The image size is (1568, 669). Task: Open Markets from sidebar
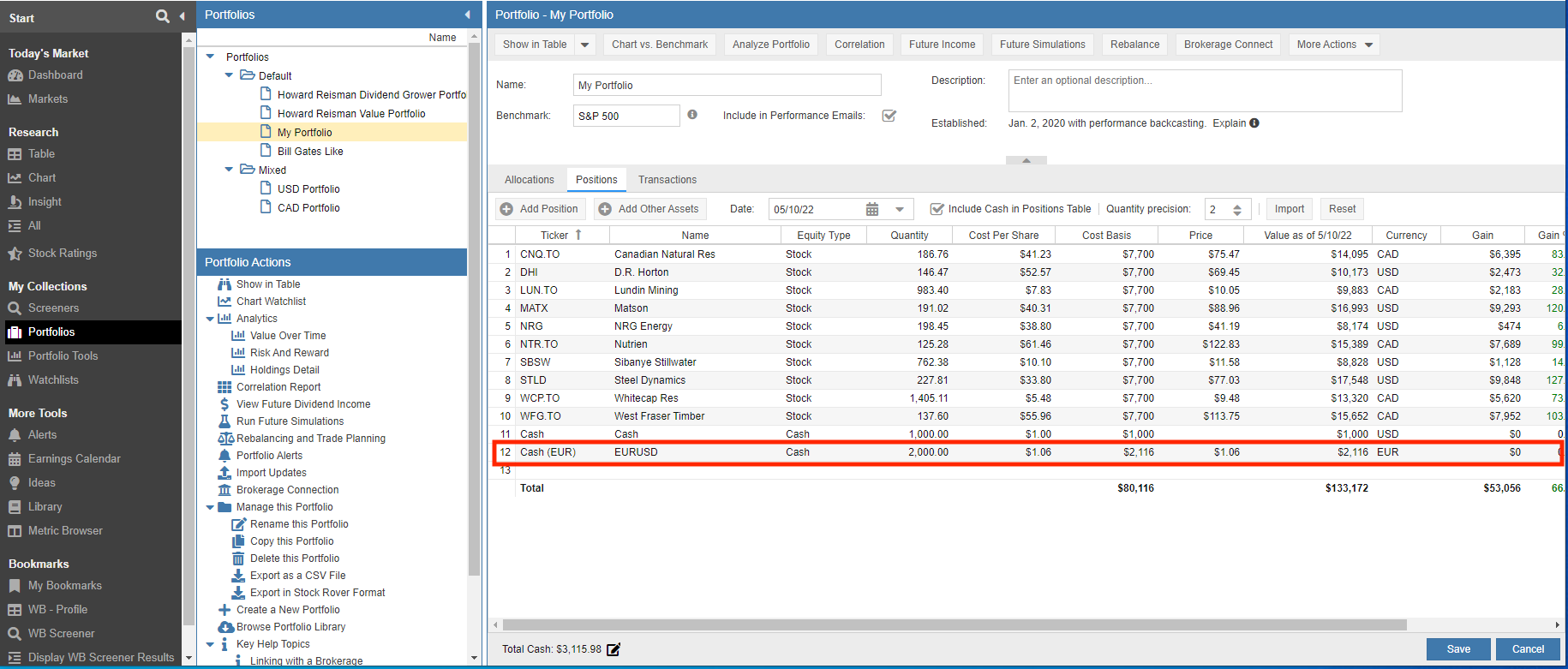click(x=47, y=99)
